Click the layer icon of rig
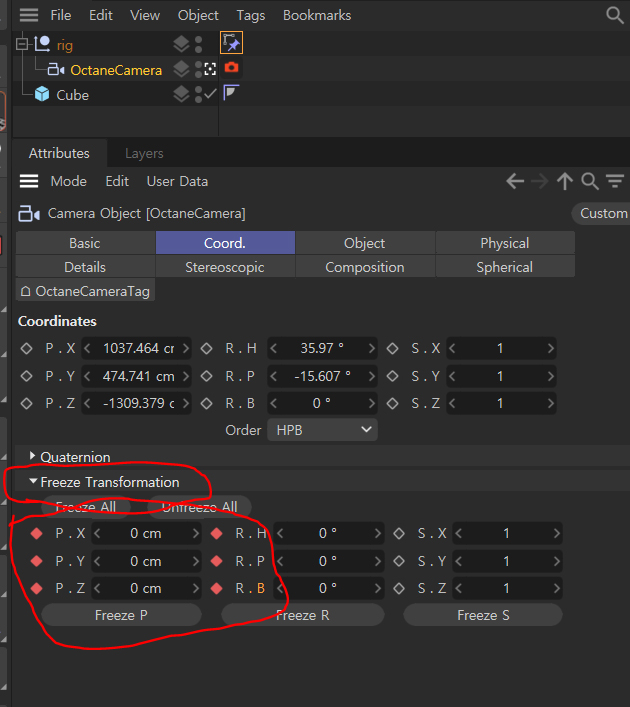This screenshot has width=630, height=707. [x=181, y=44]
